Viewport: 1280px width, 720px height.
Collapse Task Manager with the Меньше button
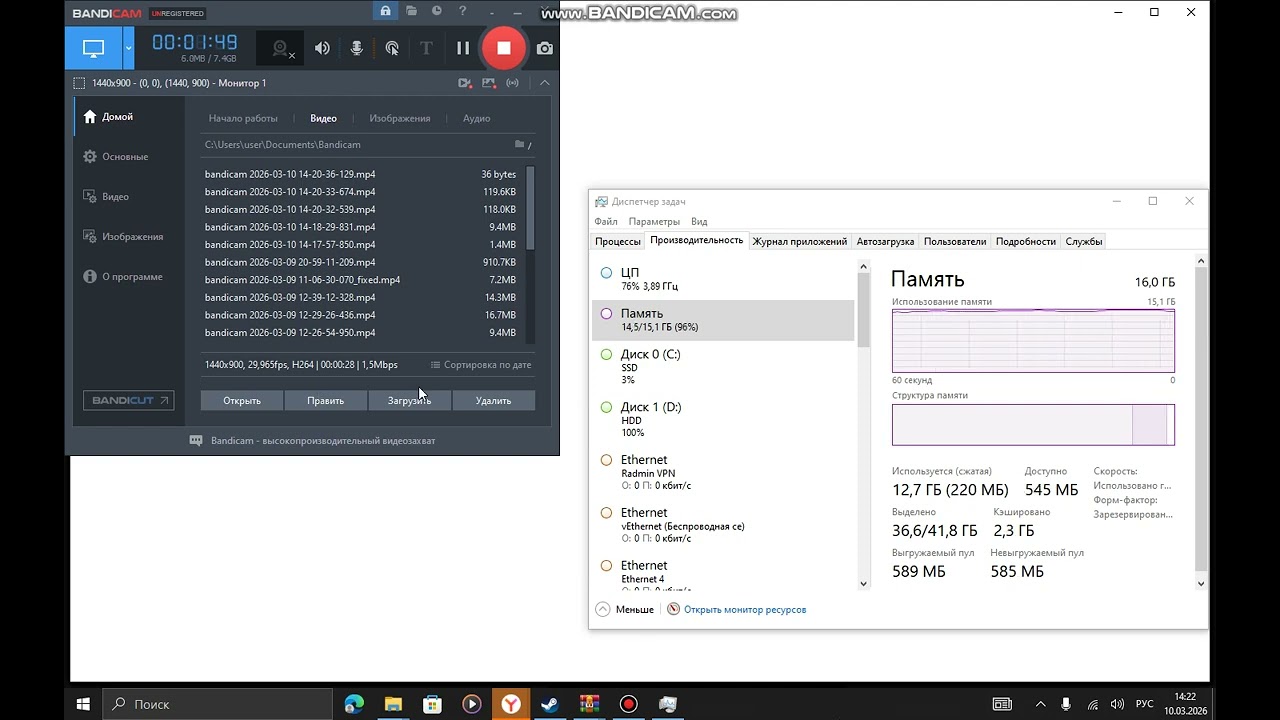click(x=625, y=609)
